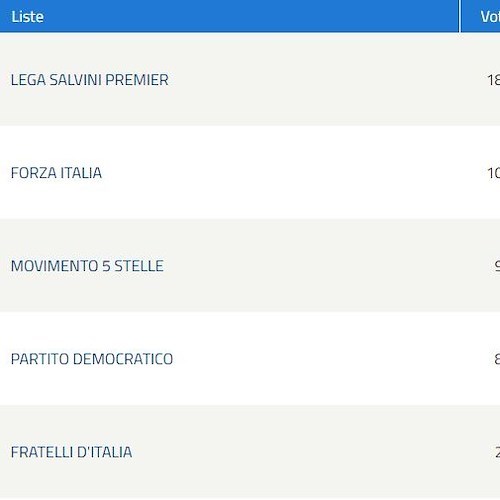Click the divider between Liste and Voti headers

point(460,16)
